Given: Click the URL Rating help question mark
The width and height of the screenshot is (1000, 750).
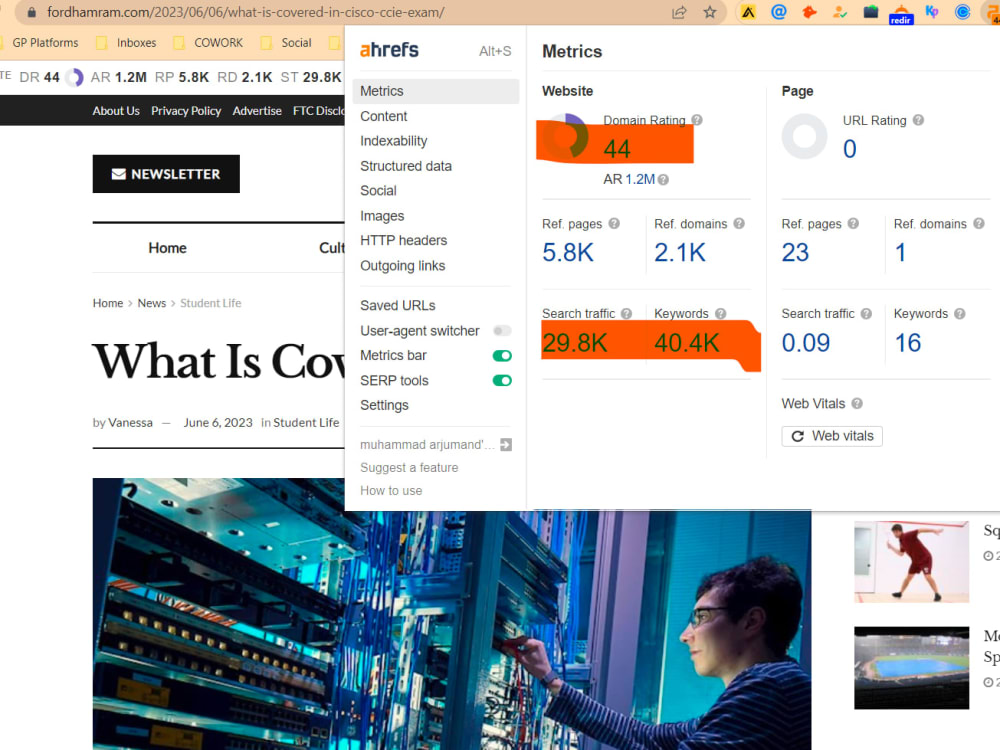Looking at the screenshot, I should pos(918,120).
